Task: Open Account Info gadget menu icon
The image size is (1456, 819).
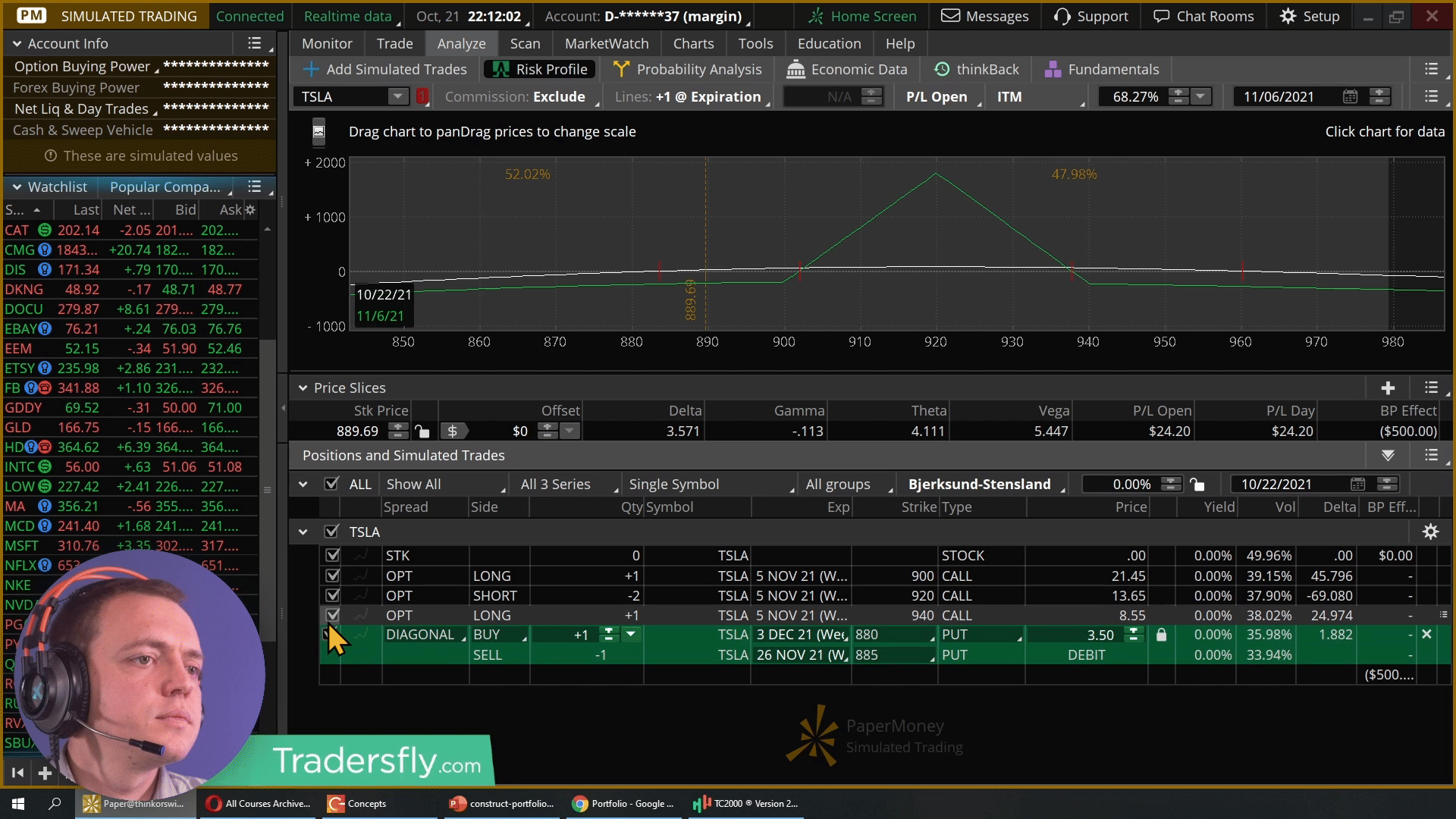Action: point(255,43)
